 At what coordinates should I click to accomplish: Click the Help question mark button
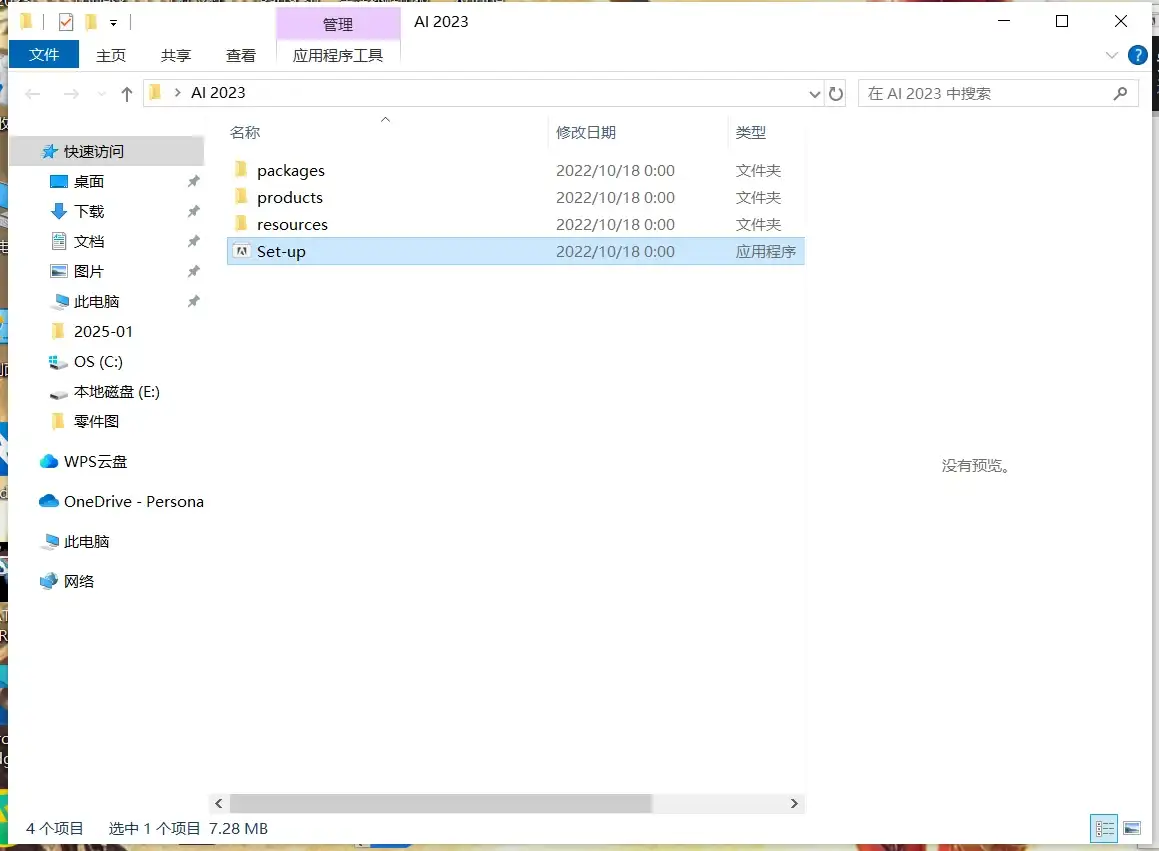[1138, 55]
